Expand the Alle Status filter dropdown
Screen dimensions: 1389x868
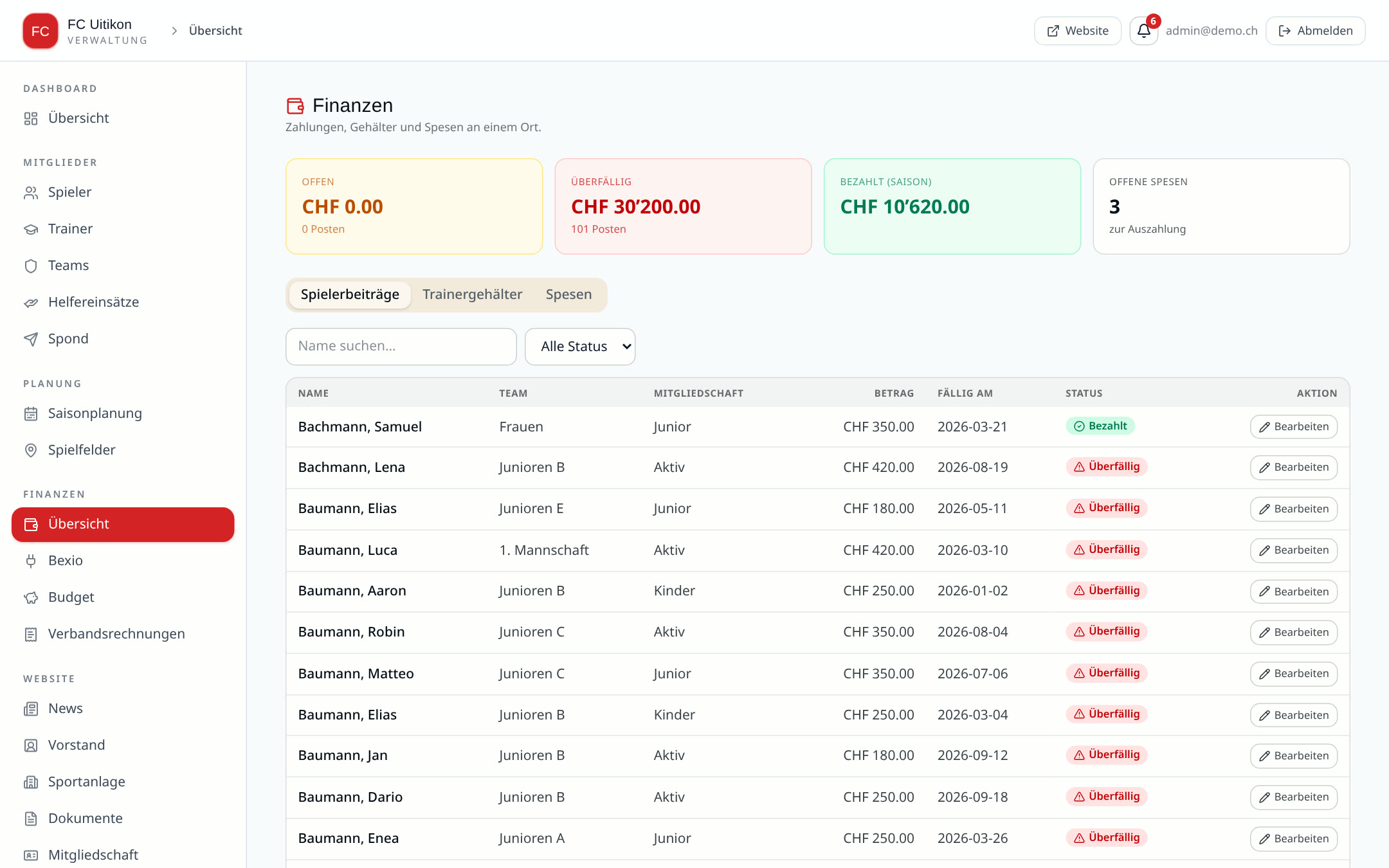[x=580, y=347]
